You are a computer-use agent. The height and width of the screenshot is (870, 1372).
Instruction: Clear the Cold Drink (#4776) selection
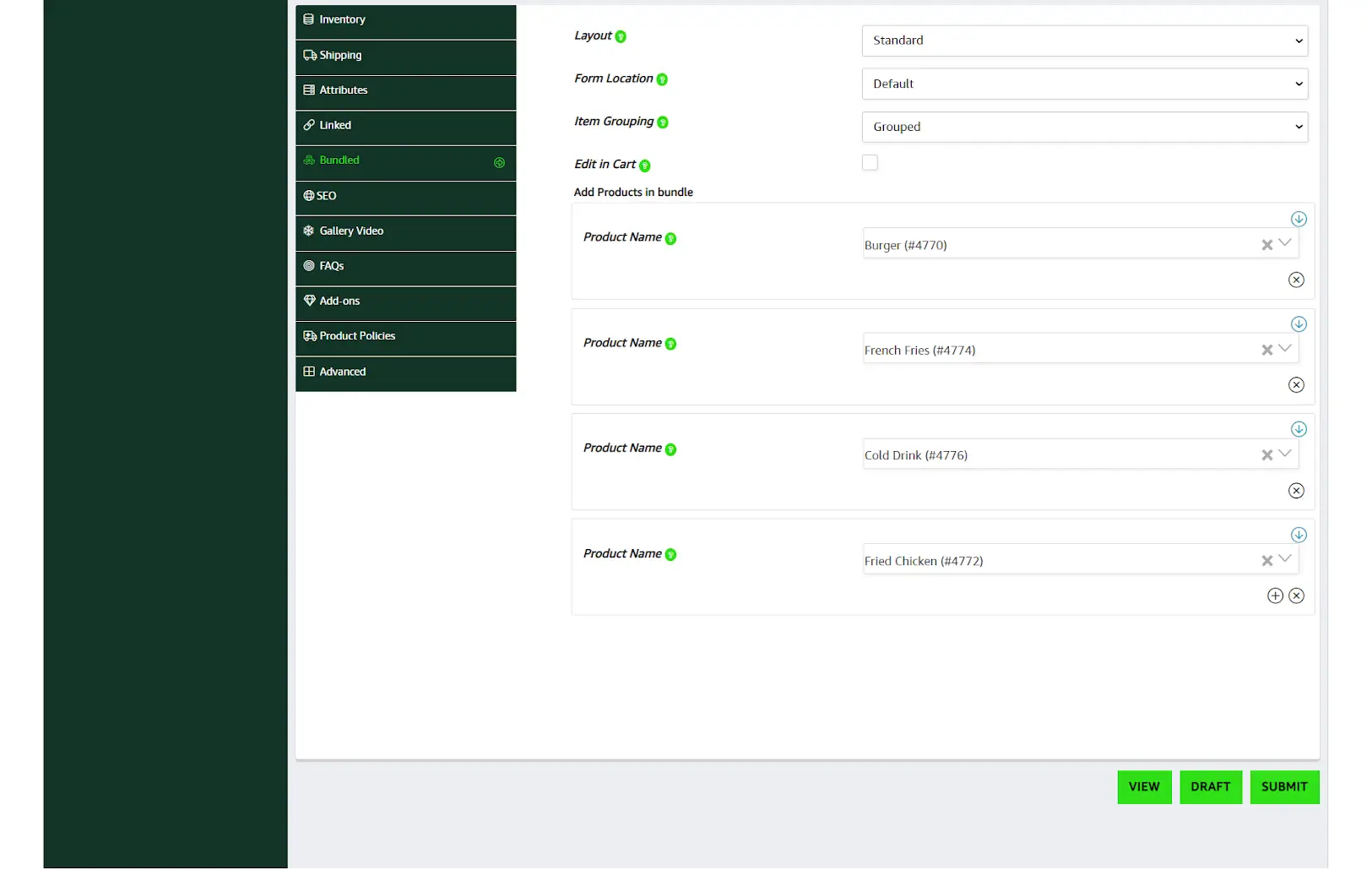[1266, 455]
